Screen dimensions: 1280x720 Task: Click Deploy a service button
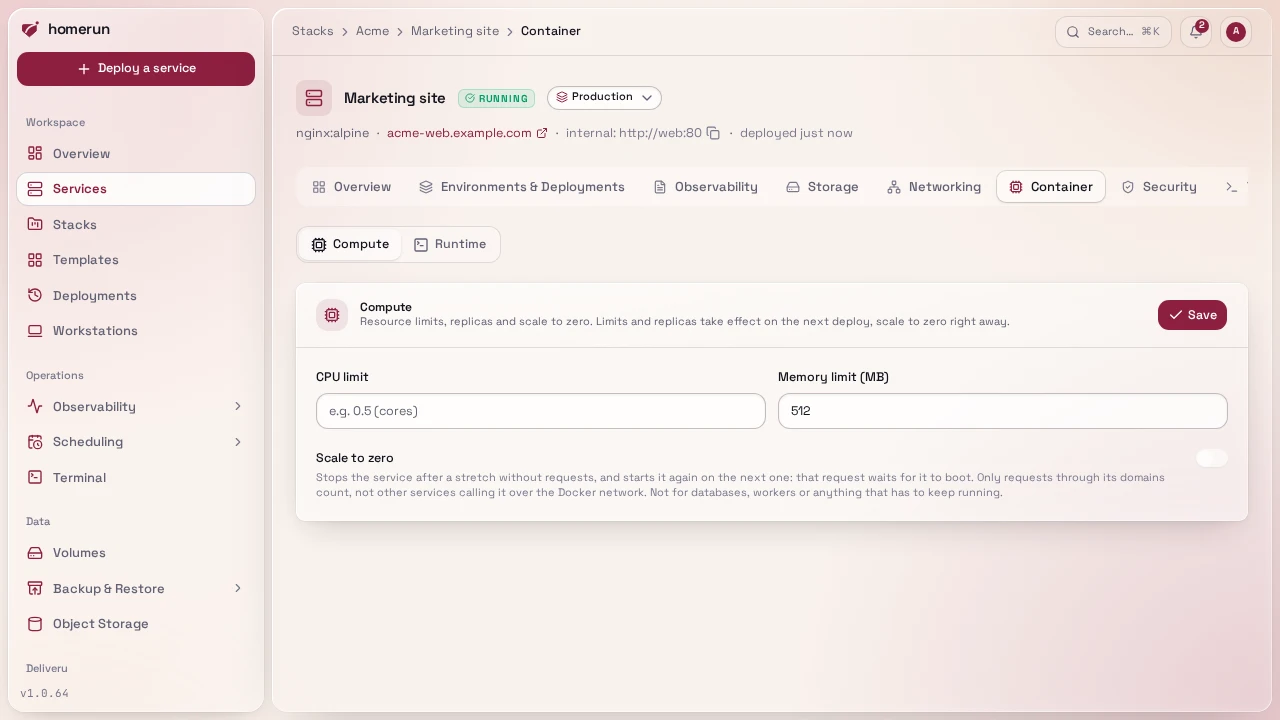(136, 69)
